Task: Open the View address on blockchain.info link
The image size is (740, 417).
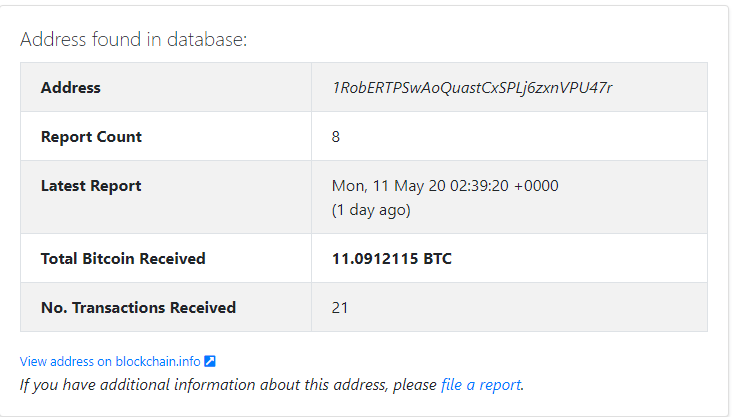Action: click(x=118, y=361)
